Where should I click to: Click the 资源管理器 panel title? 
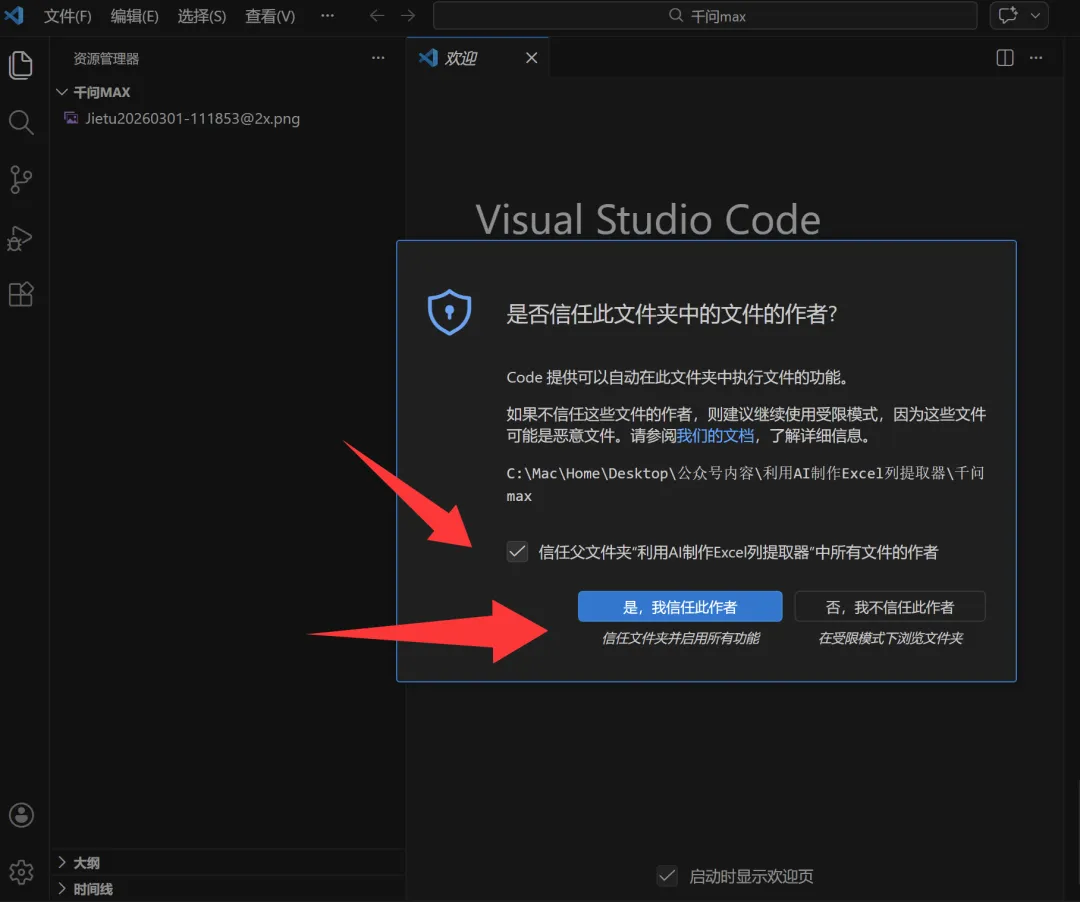pos(106,59)
